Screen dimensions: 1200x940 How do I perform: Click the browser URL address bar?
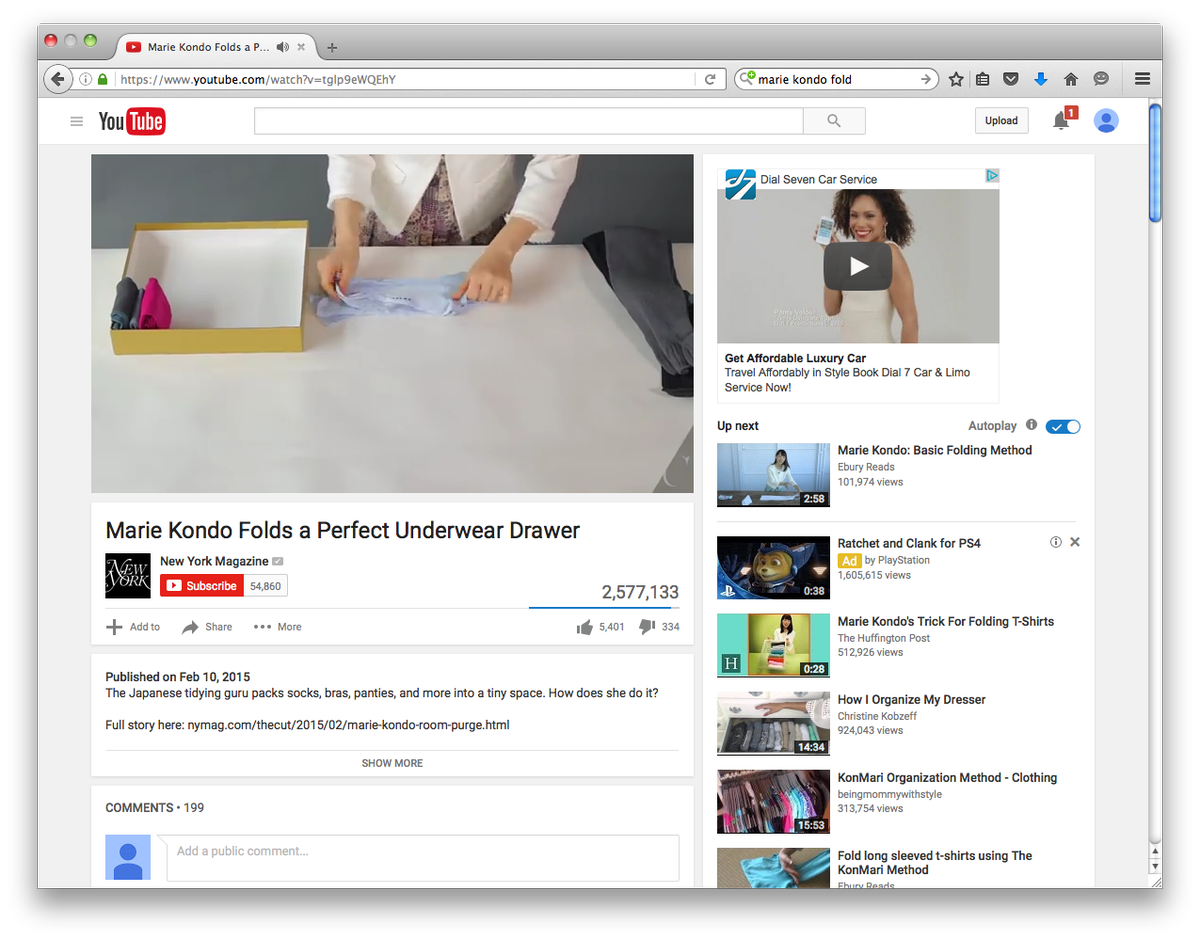click(405, 79)
